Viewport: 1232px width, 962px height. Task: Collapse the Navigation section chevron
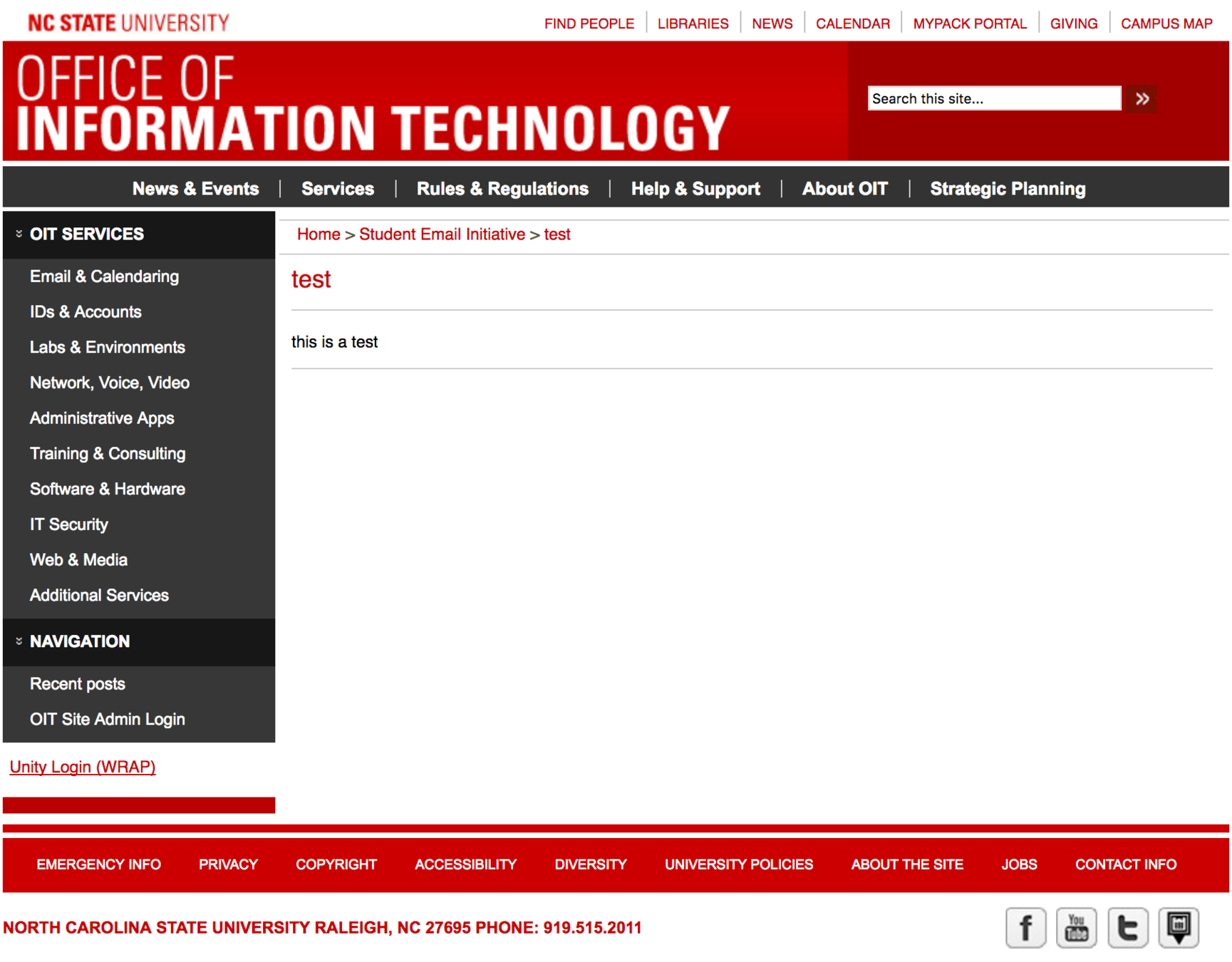pyautogui.click(x=19, y=641)
